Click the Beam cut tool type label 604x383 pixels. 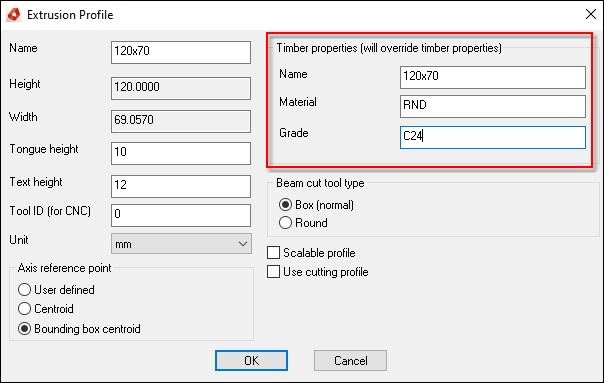320,183
